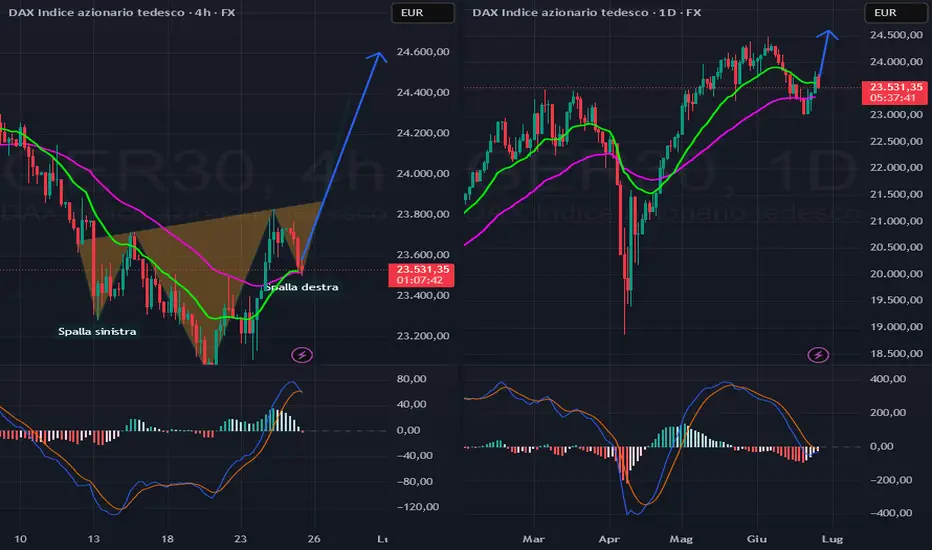Open the EUR currency selector on 4h chart
932x550 pixels.
click(x=423, y=12)
